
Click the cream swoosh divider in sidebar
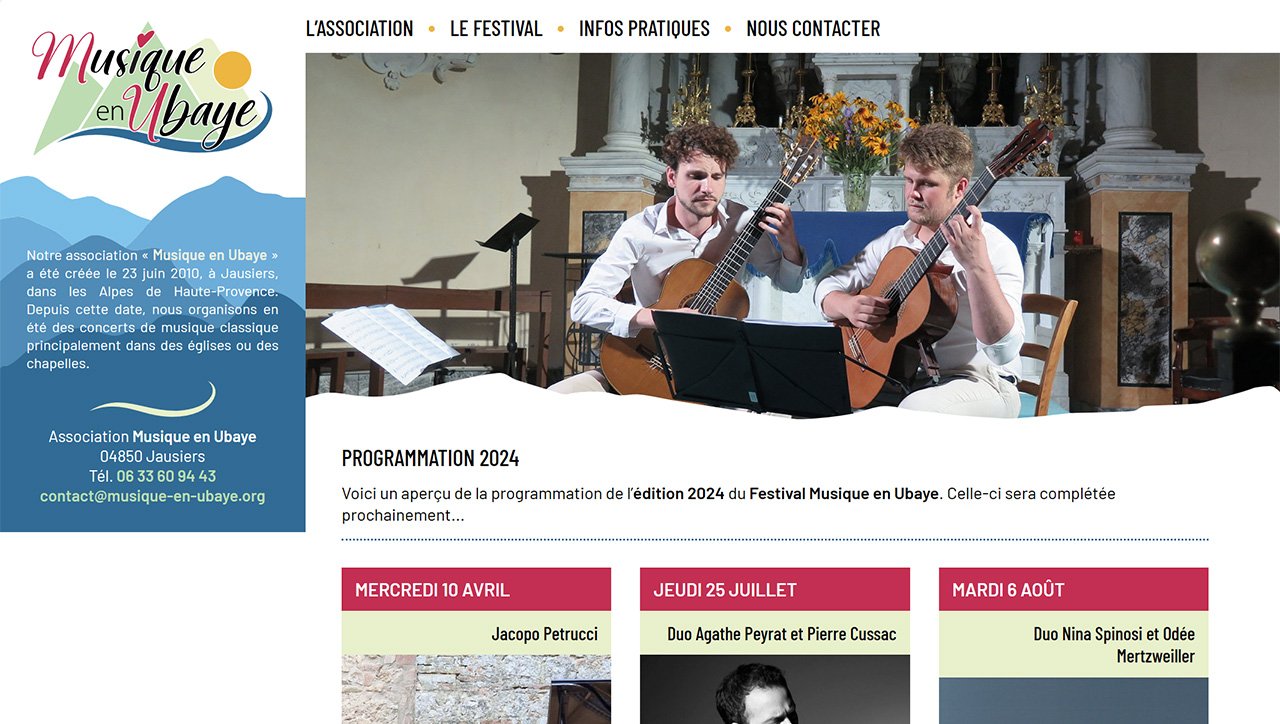[x=153, y=400]
